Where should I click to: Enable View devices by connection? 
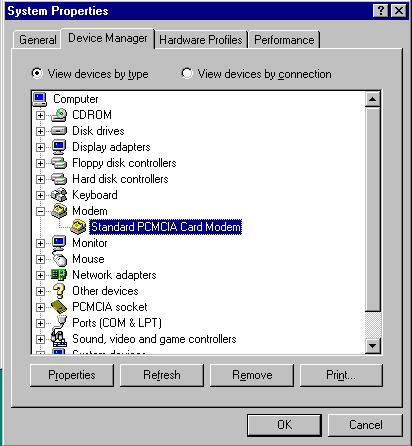tap(187, 73)
